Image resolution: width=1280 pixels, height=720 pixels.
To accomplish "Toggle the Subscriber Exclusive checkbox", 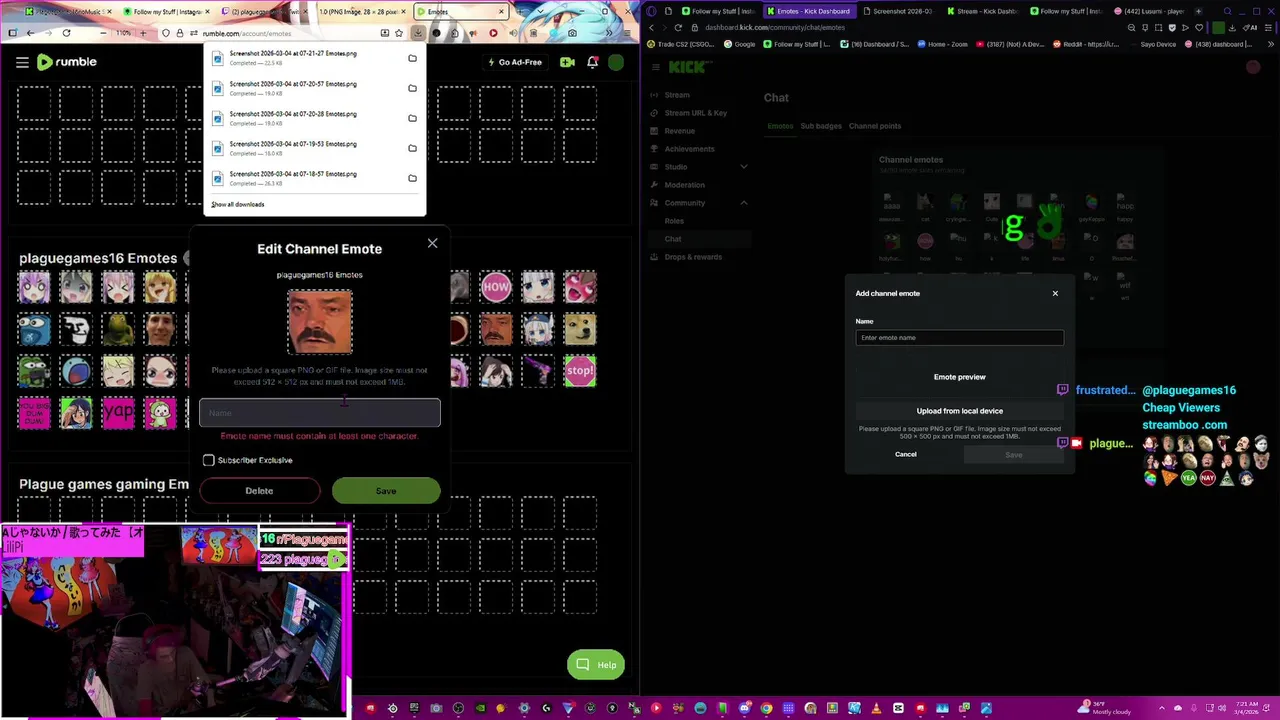I will coord(208,460).
